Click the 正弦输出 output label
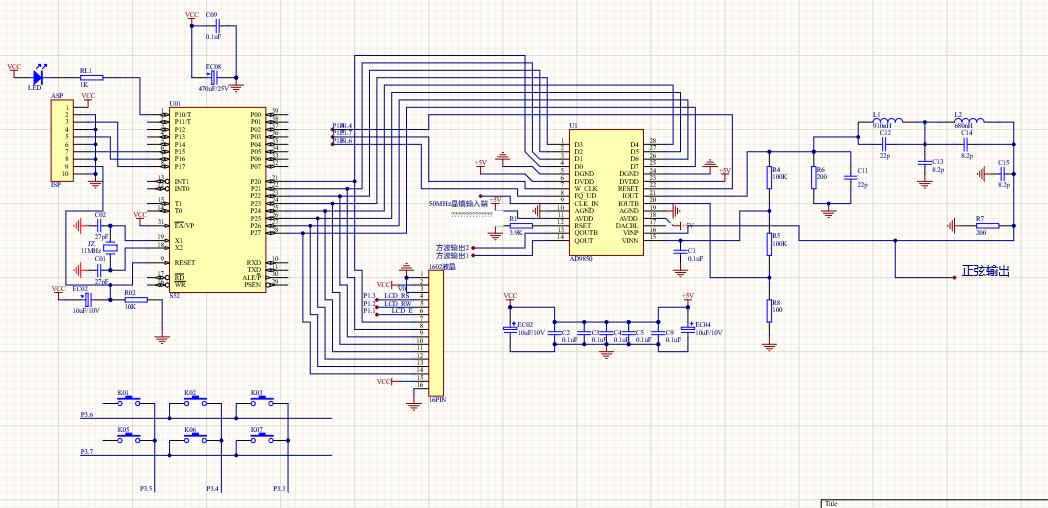 [x=985, y=271]
